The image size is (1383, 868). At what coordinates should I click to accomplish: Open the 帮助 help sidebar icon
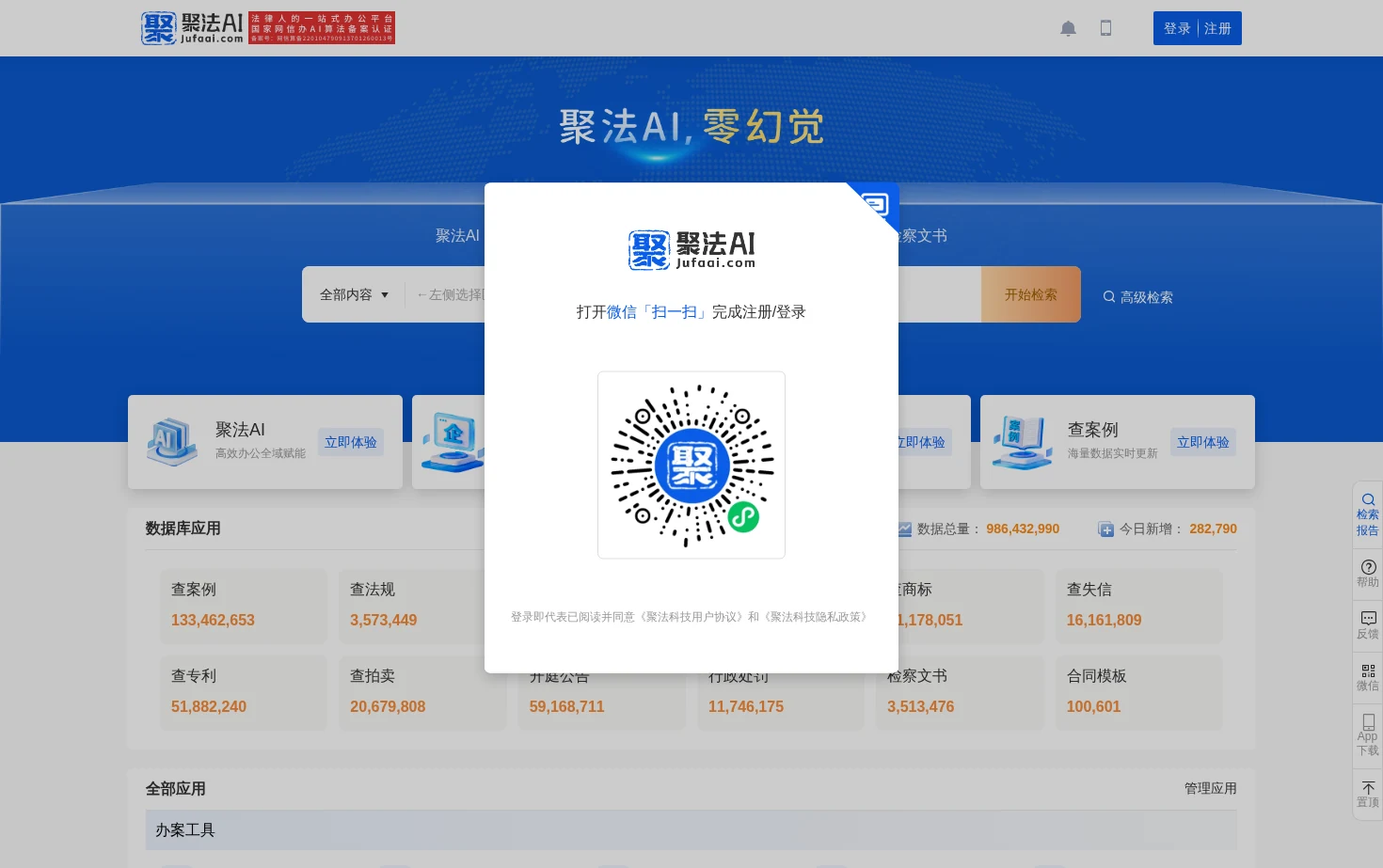(1368, 574)
